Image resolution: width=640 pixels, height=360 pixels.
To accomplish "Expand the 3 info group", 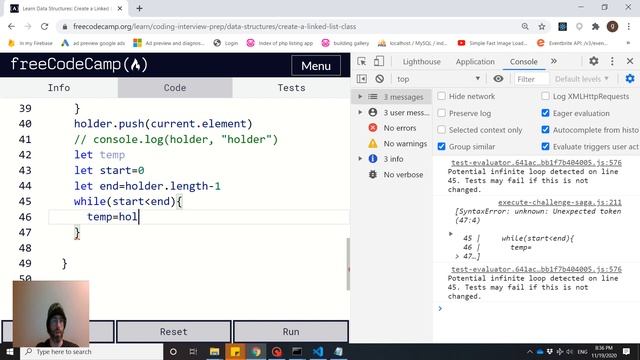I will tap(360, 159).
